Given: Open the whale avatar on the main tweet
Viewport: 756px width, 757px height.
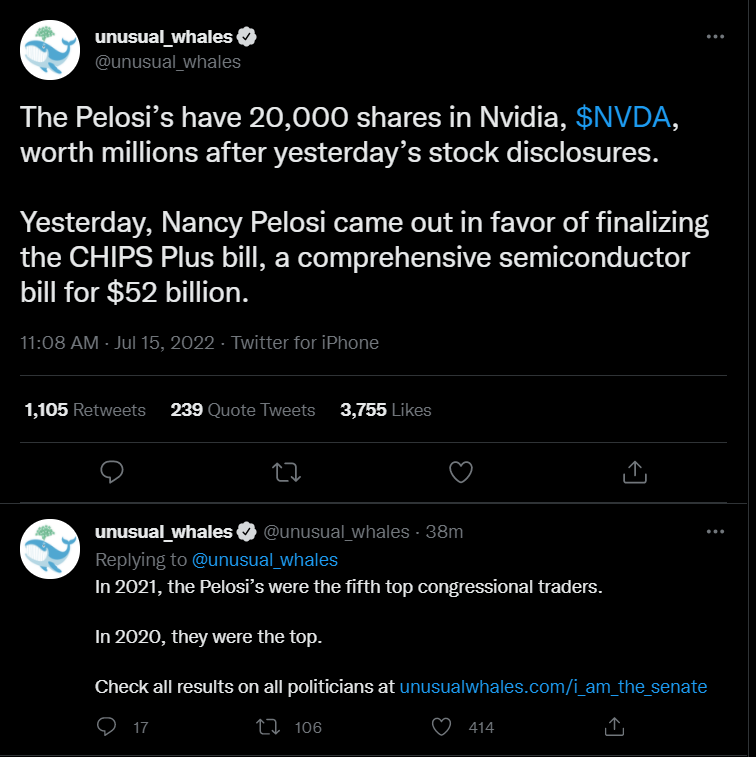Looking at the screenshot, I should tap(50, 50).
